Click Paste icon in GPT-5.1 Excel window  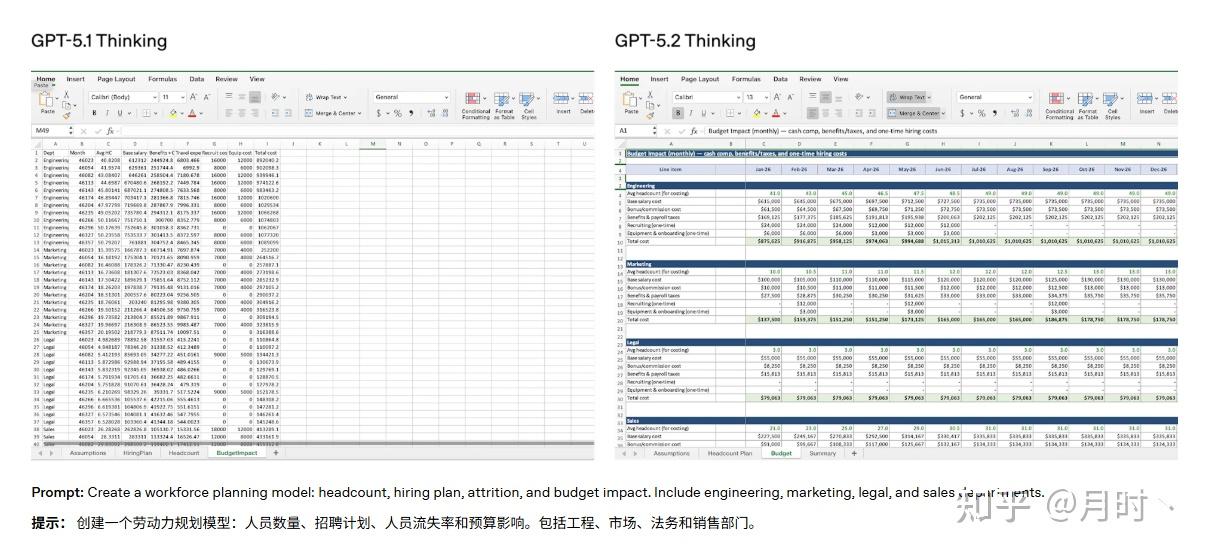(x=46, y=99)
